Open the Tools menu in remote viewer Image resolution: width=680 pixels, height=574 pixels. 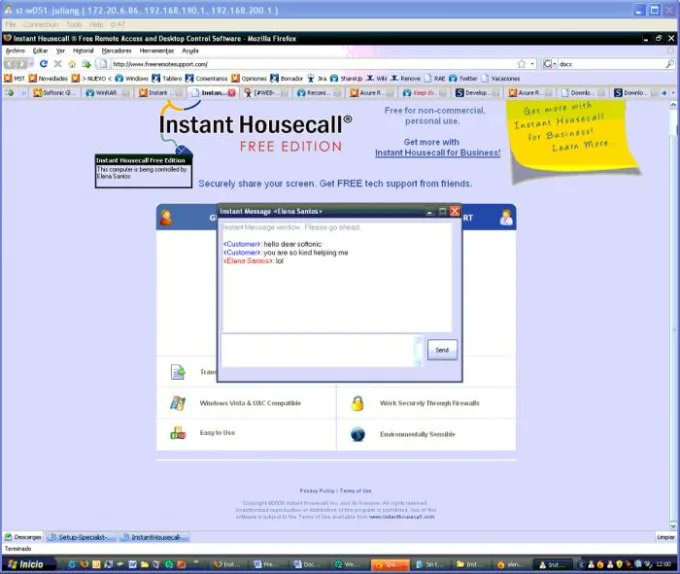coord(74,25)
